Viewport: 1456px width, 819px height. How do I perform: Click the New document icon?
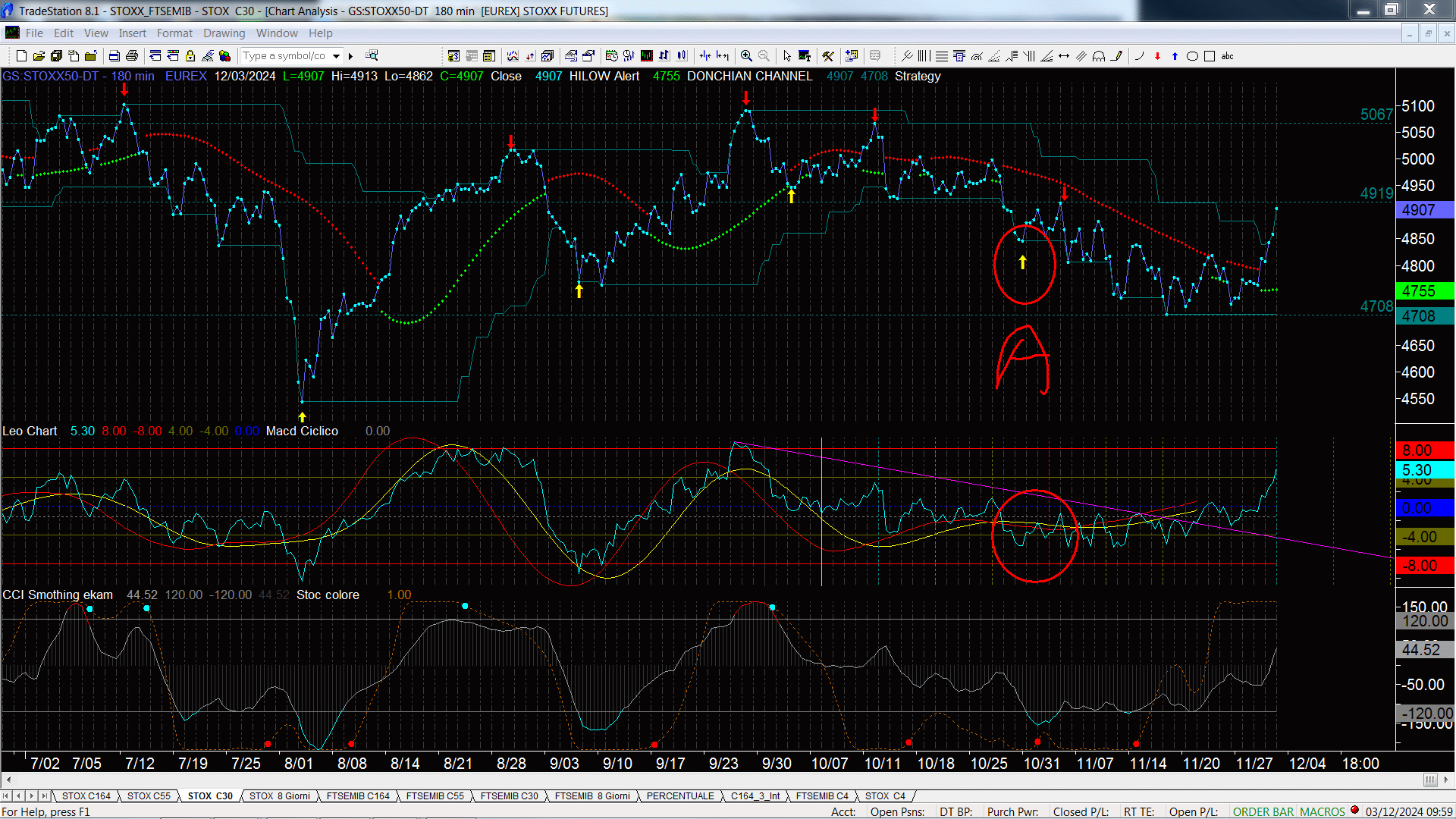[21, 56]
